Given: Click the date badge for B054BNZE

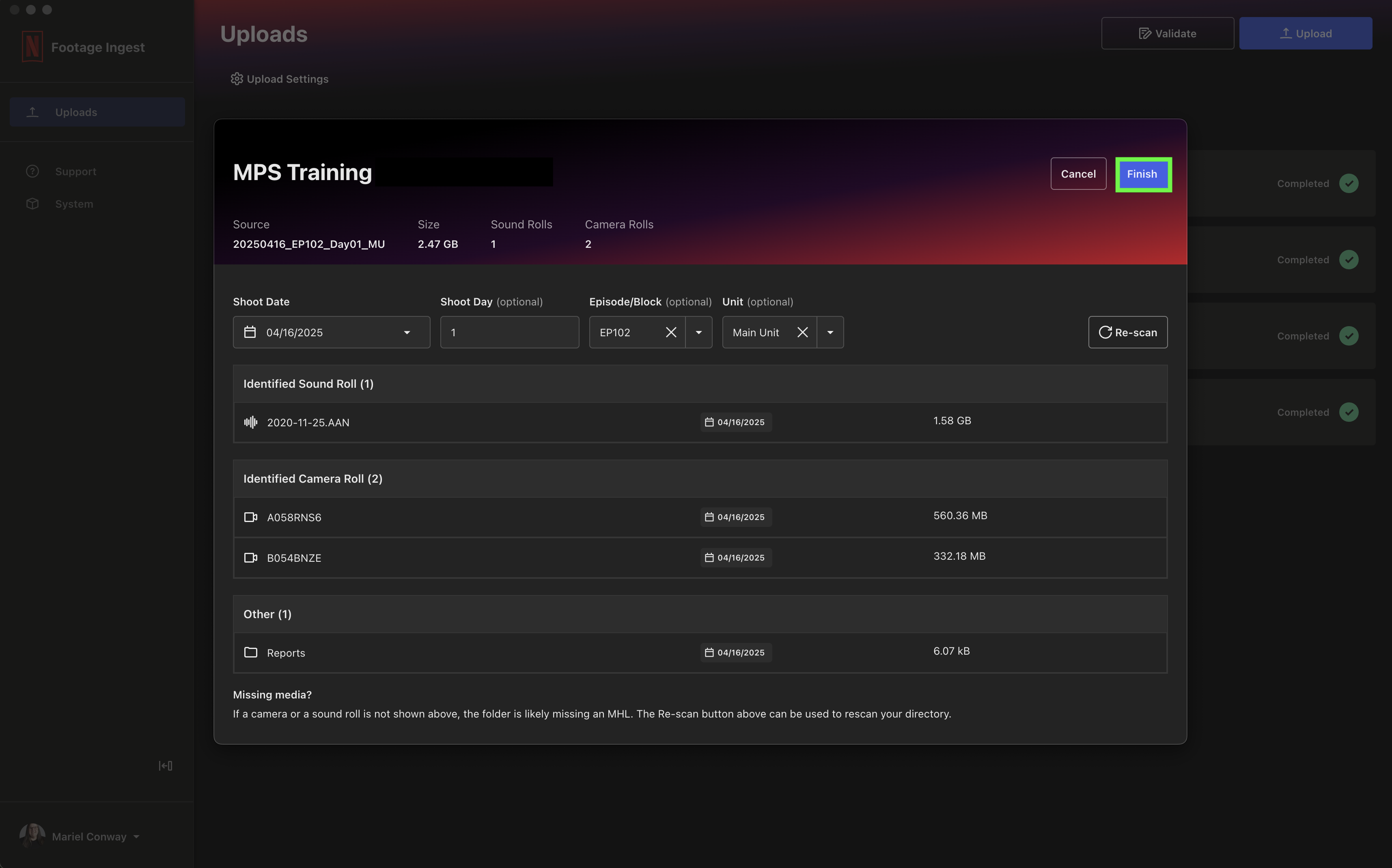Looking at the screenshot, I should pyautogui.click(x=736, y=557).
